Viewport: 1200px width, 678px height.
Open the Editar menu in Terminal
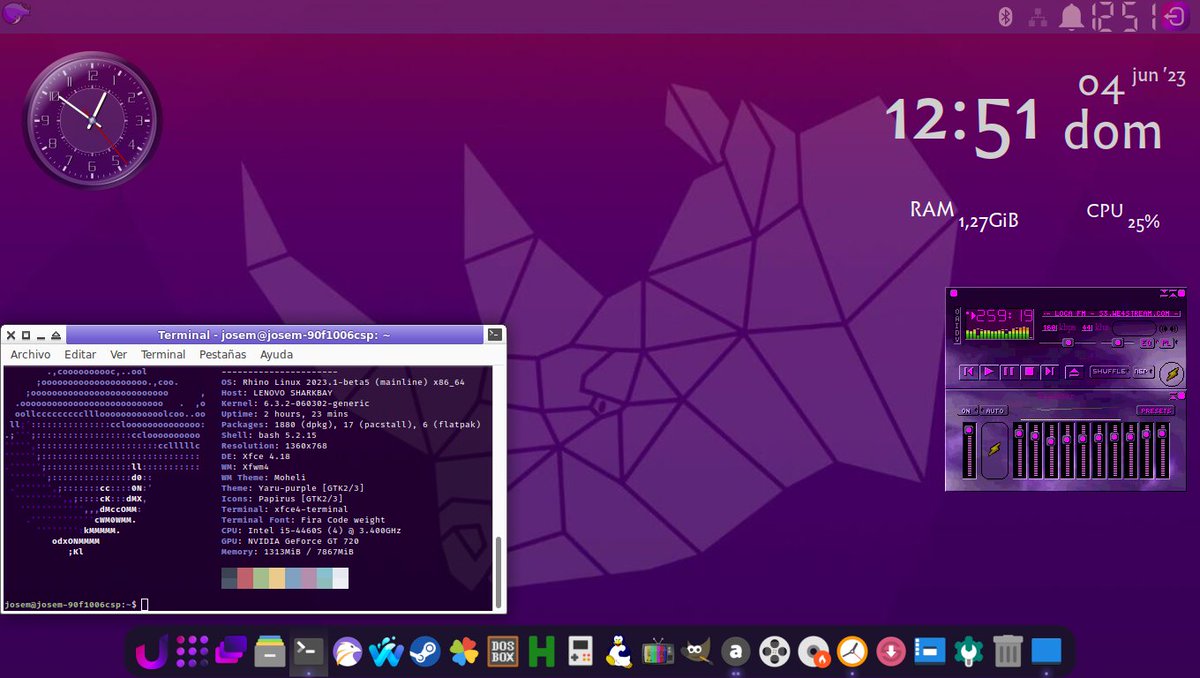(80, 354)
